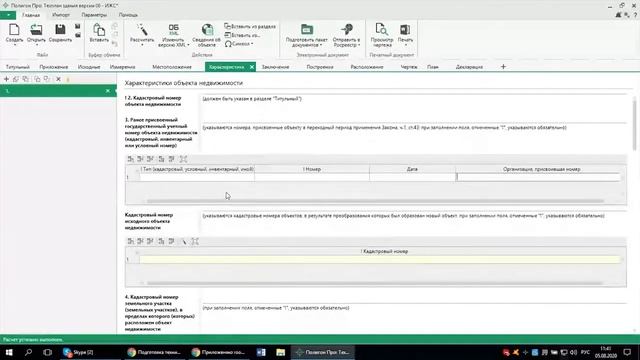The height and width of the screenshot is (360, 640).
Task: Add a new section with plus tab
Action: pyautogui.click(x=503, y=67)
